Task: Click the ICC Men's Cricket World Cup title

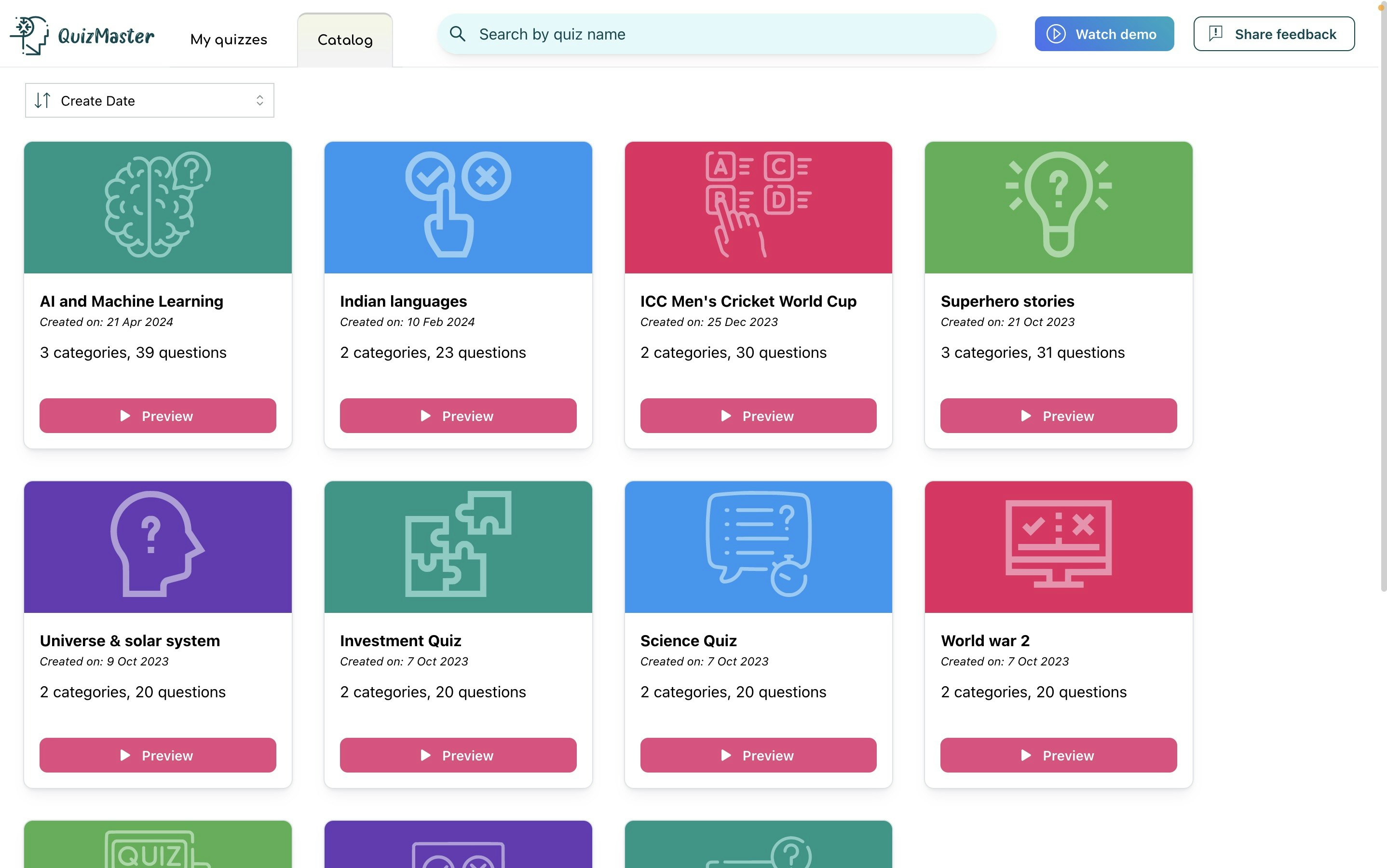Action: click(748, 301)
